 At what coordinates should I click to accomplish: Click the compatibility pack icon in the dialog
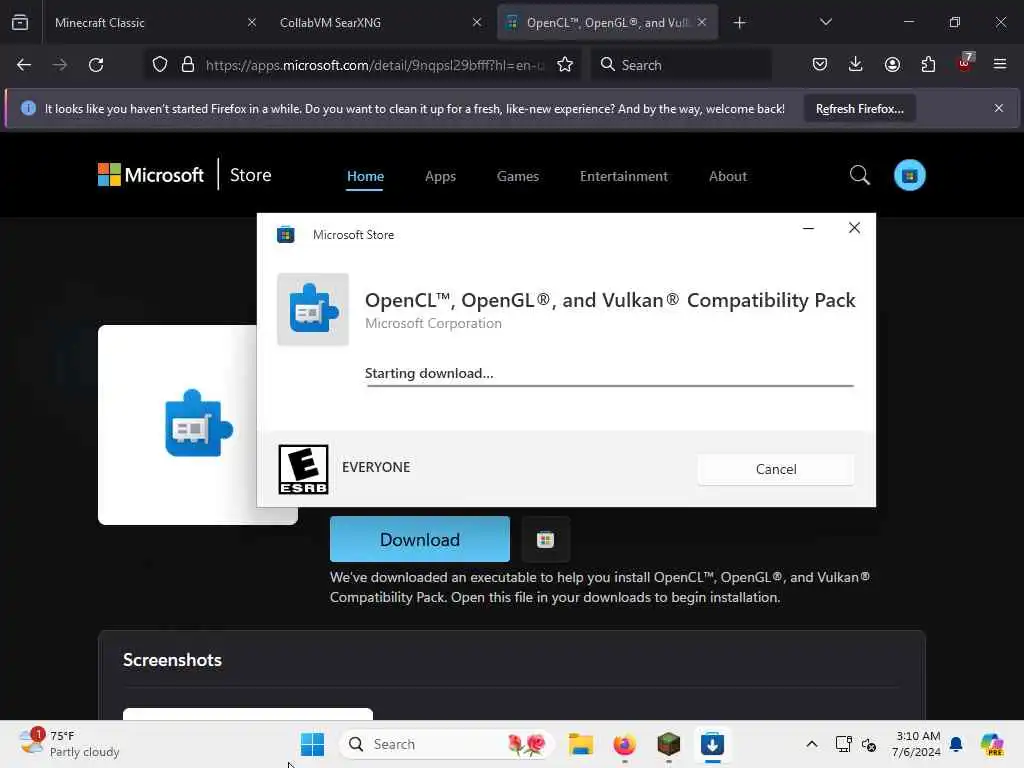[x=313, y=309]
